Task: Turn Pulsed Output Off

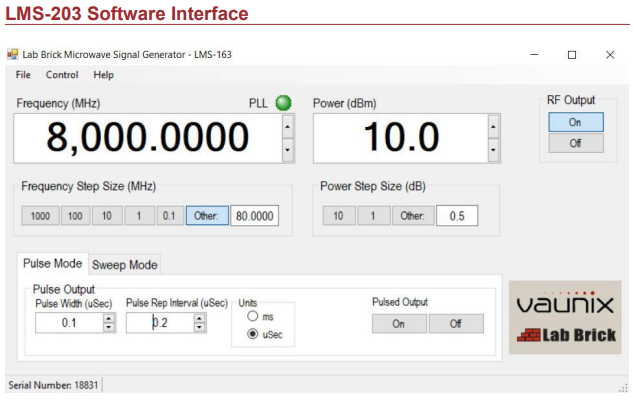Action: tap(456, 324)
